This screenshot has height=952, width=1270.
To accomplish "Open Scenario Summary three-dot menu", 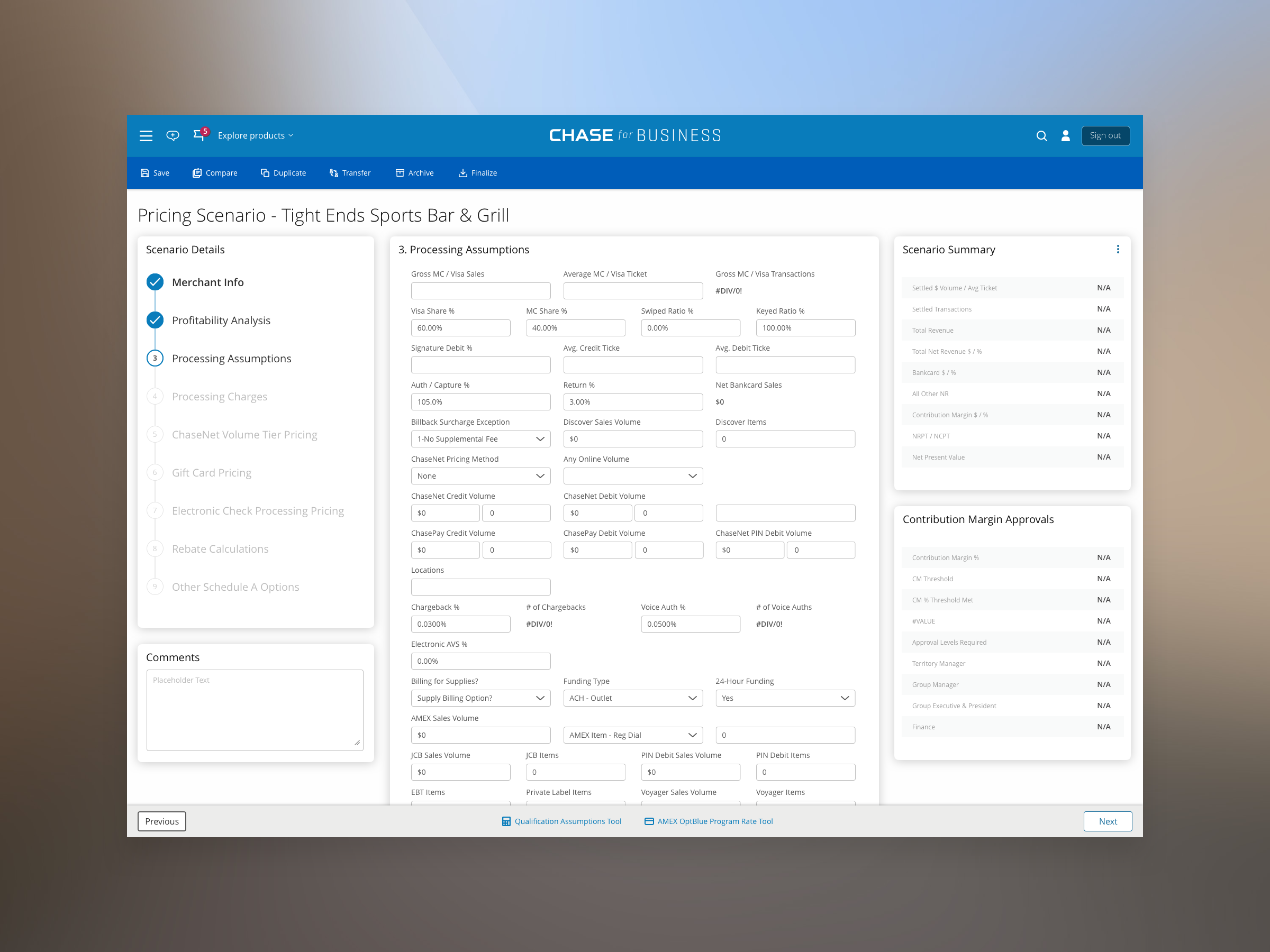I will click(1118, 249).
